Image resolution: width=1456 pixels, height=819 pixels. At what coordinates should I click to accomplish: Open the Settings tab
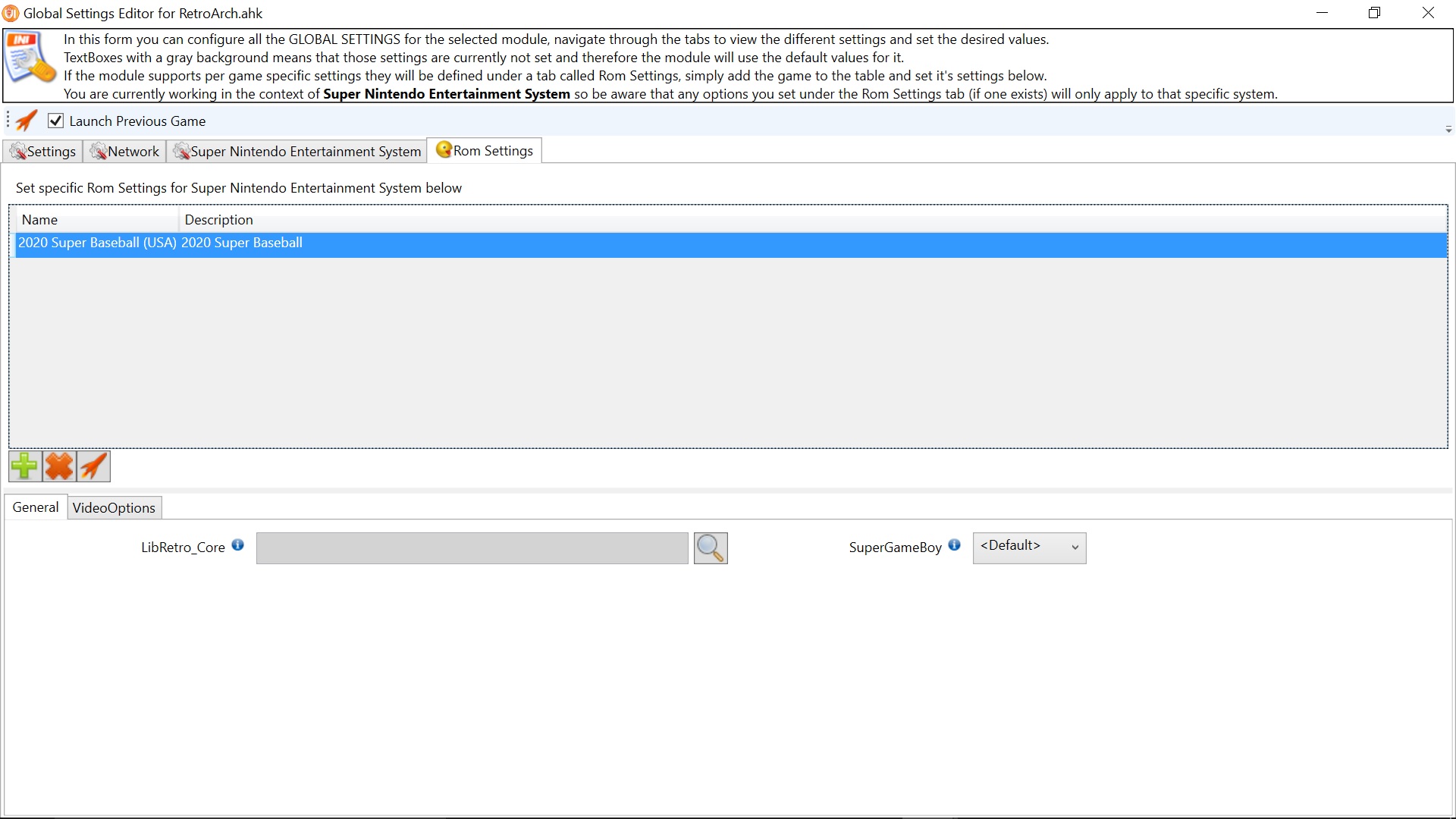43,151
